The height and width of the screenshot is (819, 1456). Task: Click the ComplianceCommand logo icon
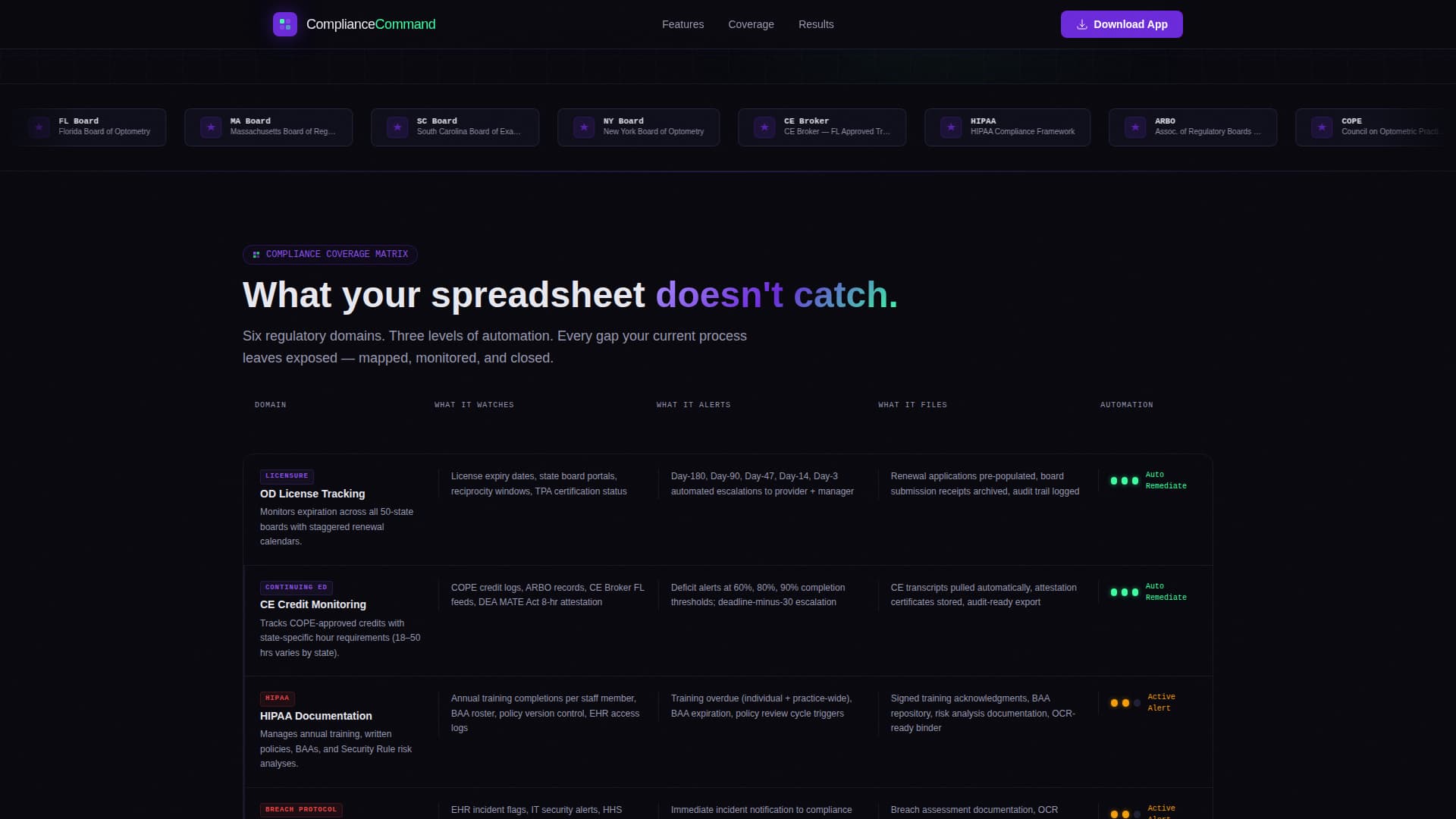click(x=285, y=24)
